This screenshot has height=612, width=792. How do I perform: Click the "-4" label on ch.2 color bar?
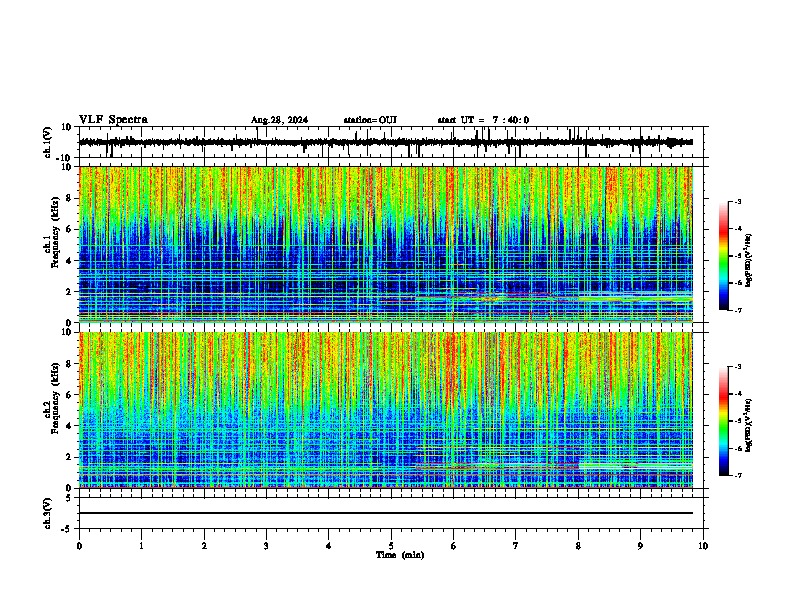(738, 394)
